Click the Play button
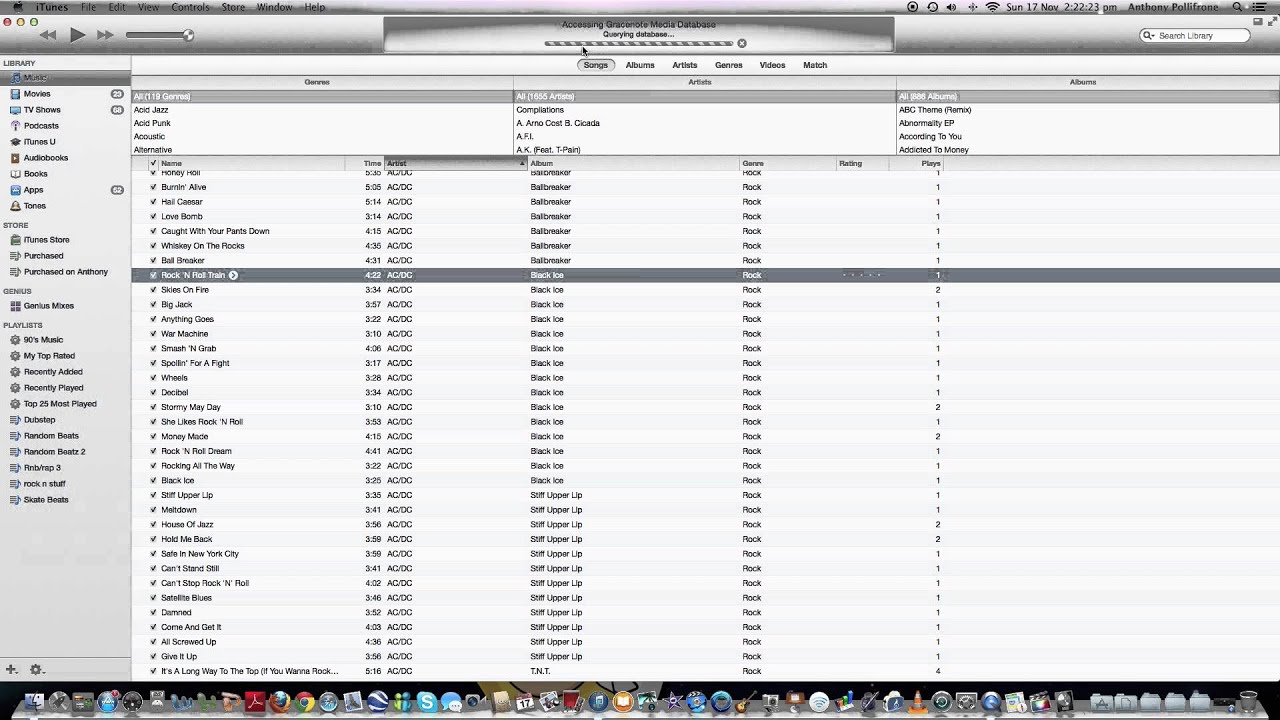The image size is (1280, 720). pyautogui.click(x=77, y=35)
